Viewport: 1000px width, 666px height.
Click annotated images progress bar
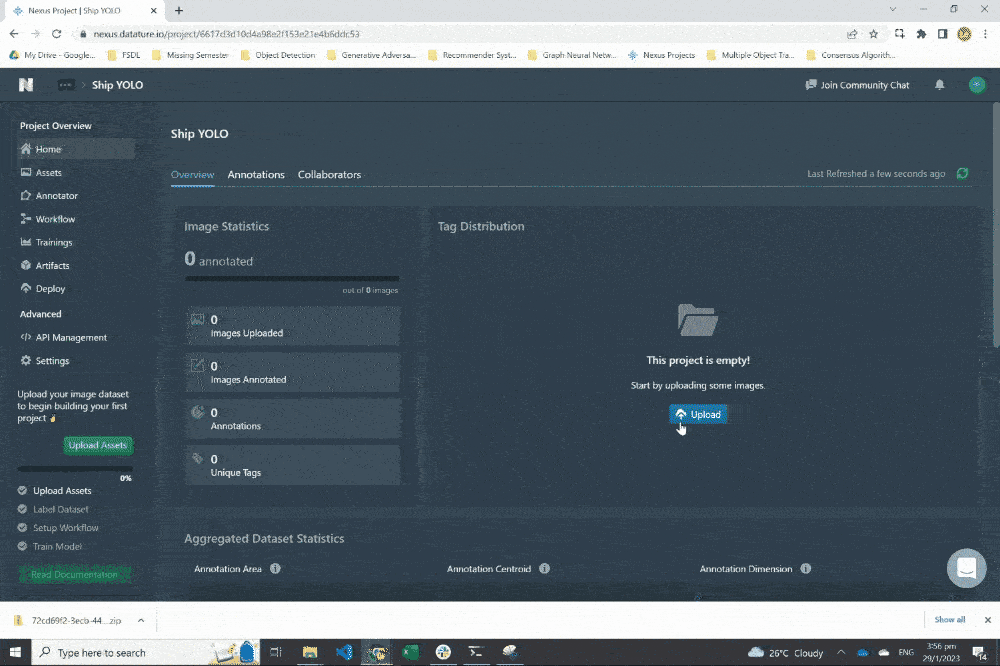pyautogui.click(x=292, y=279)
